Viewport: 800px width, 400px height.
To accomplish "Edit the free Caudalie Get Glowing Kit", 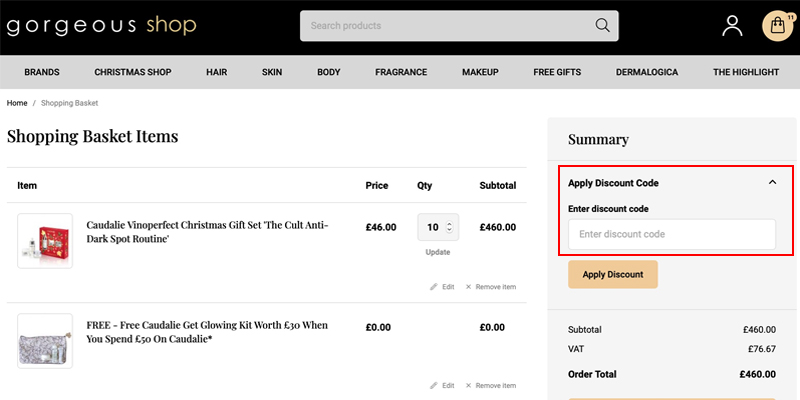I will pos(442,386).
